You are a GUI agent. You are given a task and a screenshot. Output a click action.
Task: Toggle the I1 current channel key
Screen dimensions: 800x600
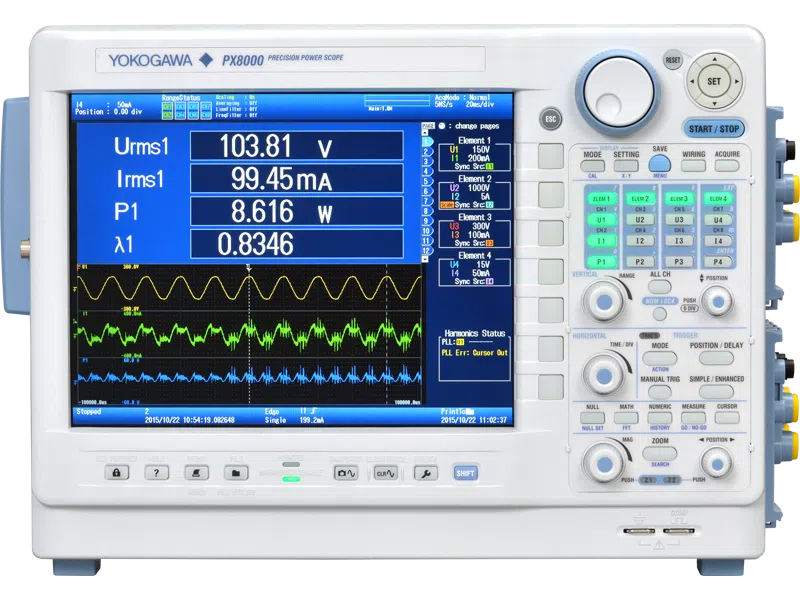pyautogui.click(x=602, y=241)
